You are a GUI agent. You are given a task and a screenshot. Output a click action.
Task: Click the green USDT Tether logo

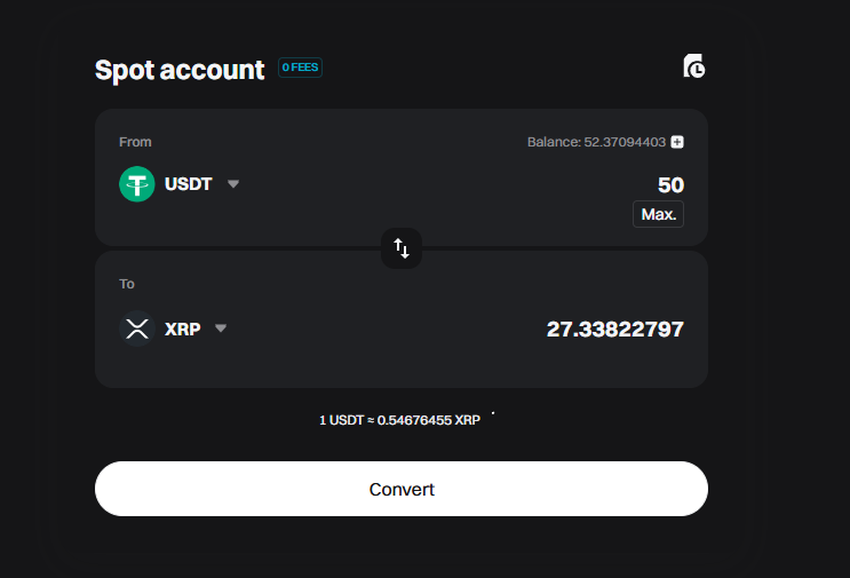click(x=137, y=184)
